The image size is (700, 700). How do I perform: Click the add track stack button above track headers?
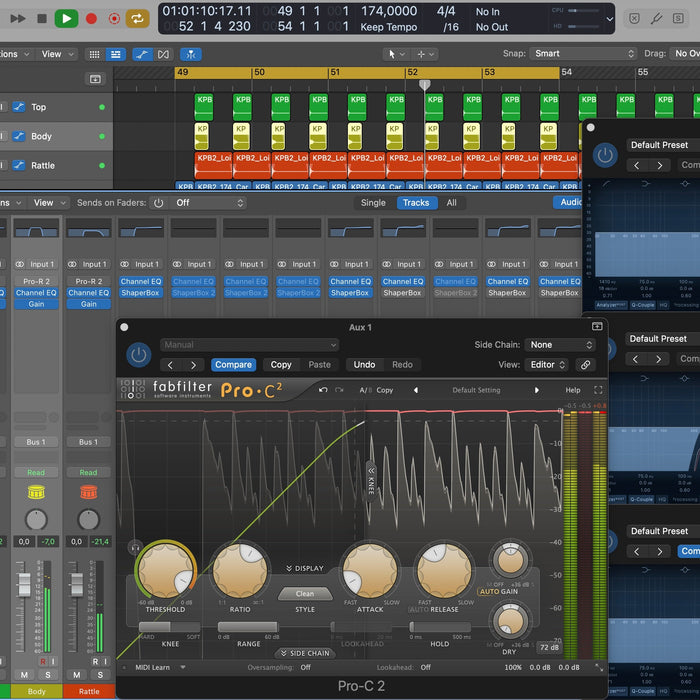[95, 79]
